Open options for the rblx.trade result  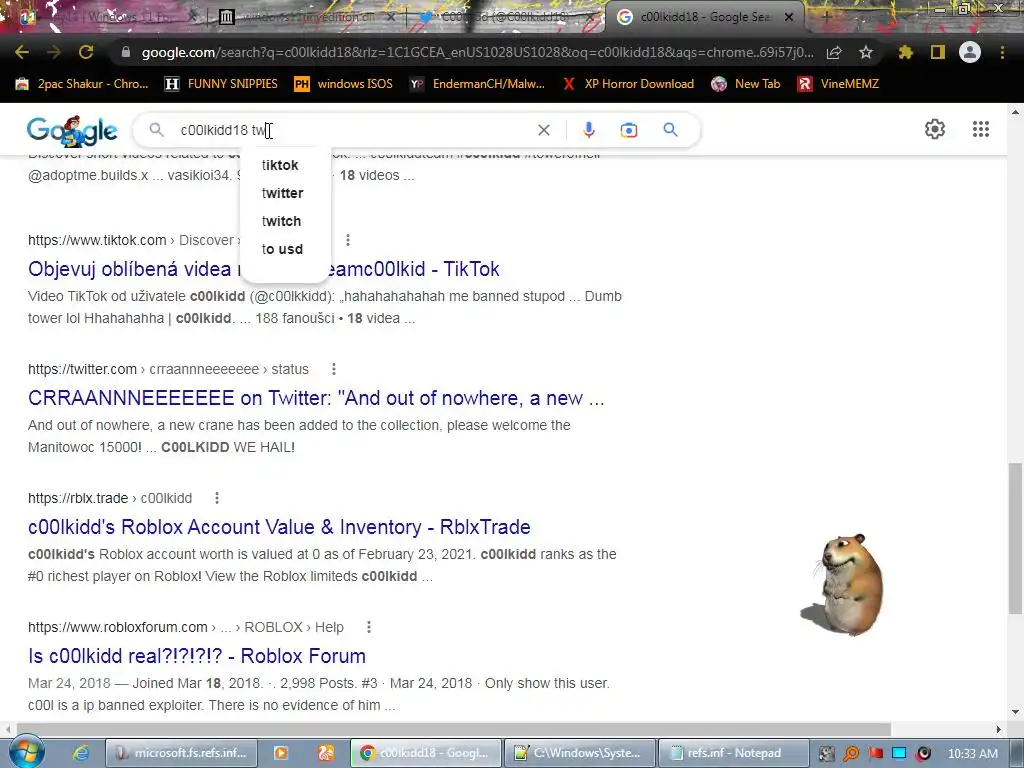[x=217, y=498]
